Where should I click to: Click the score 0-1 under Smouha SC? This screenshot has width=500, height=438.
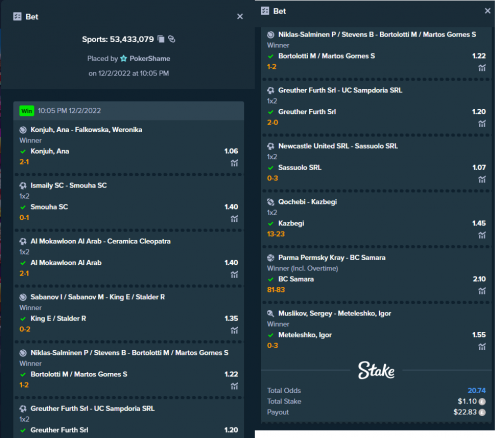tap(24, 218)
